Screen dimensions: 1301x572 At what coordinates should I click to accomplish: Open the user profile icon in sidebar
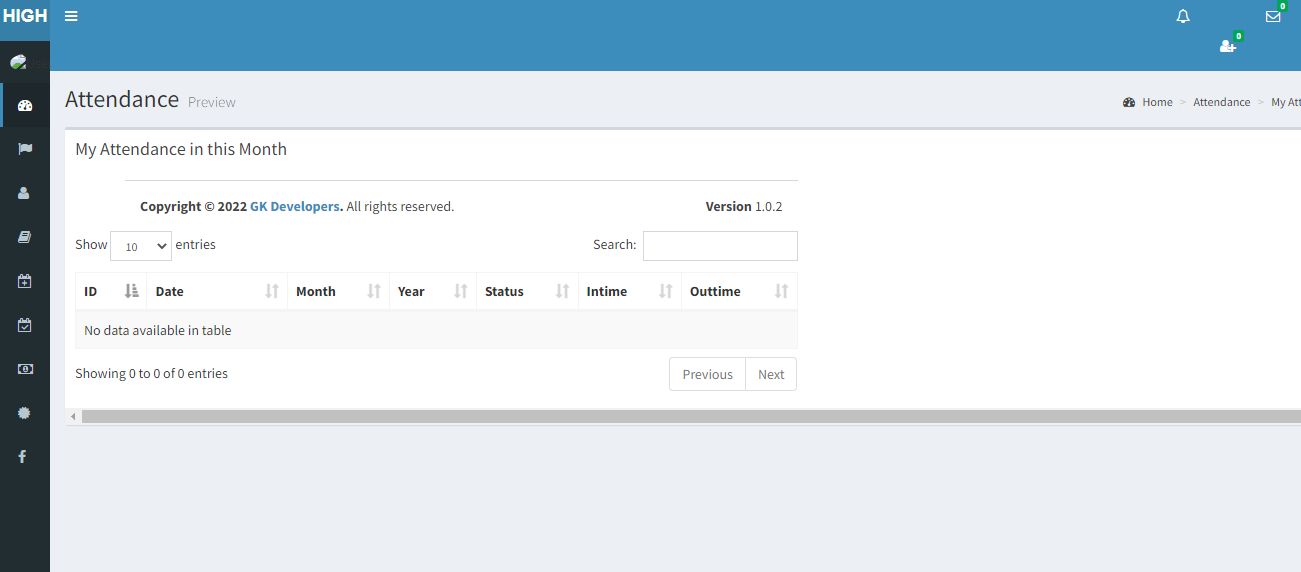coord(25,193)
